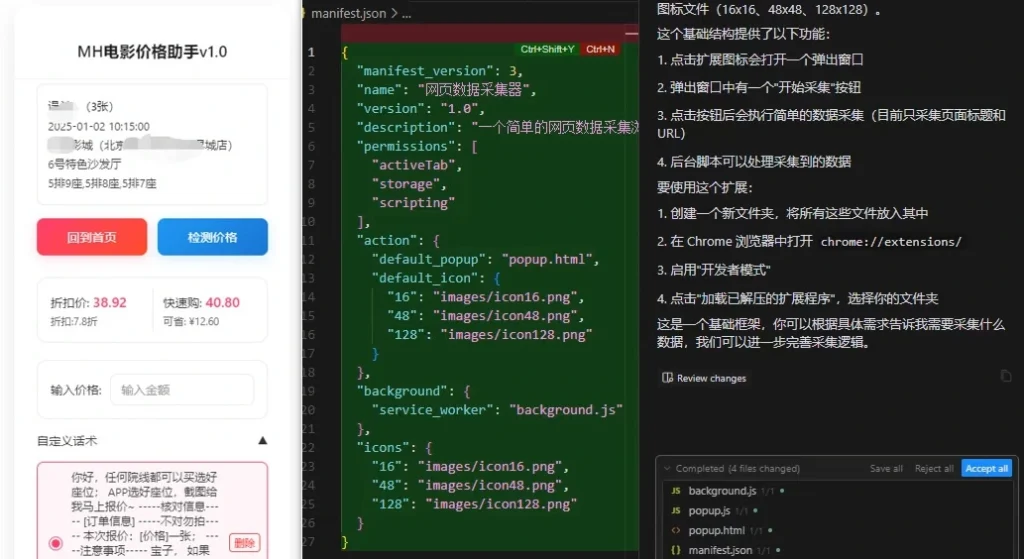
Task: Open popup.js in changed files list
Action: tap(709, 511)
